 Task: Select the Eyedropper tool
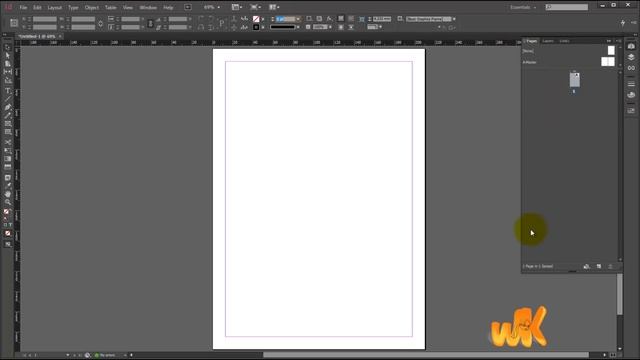click(8, 186)
